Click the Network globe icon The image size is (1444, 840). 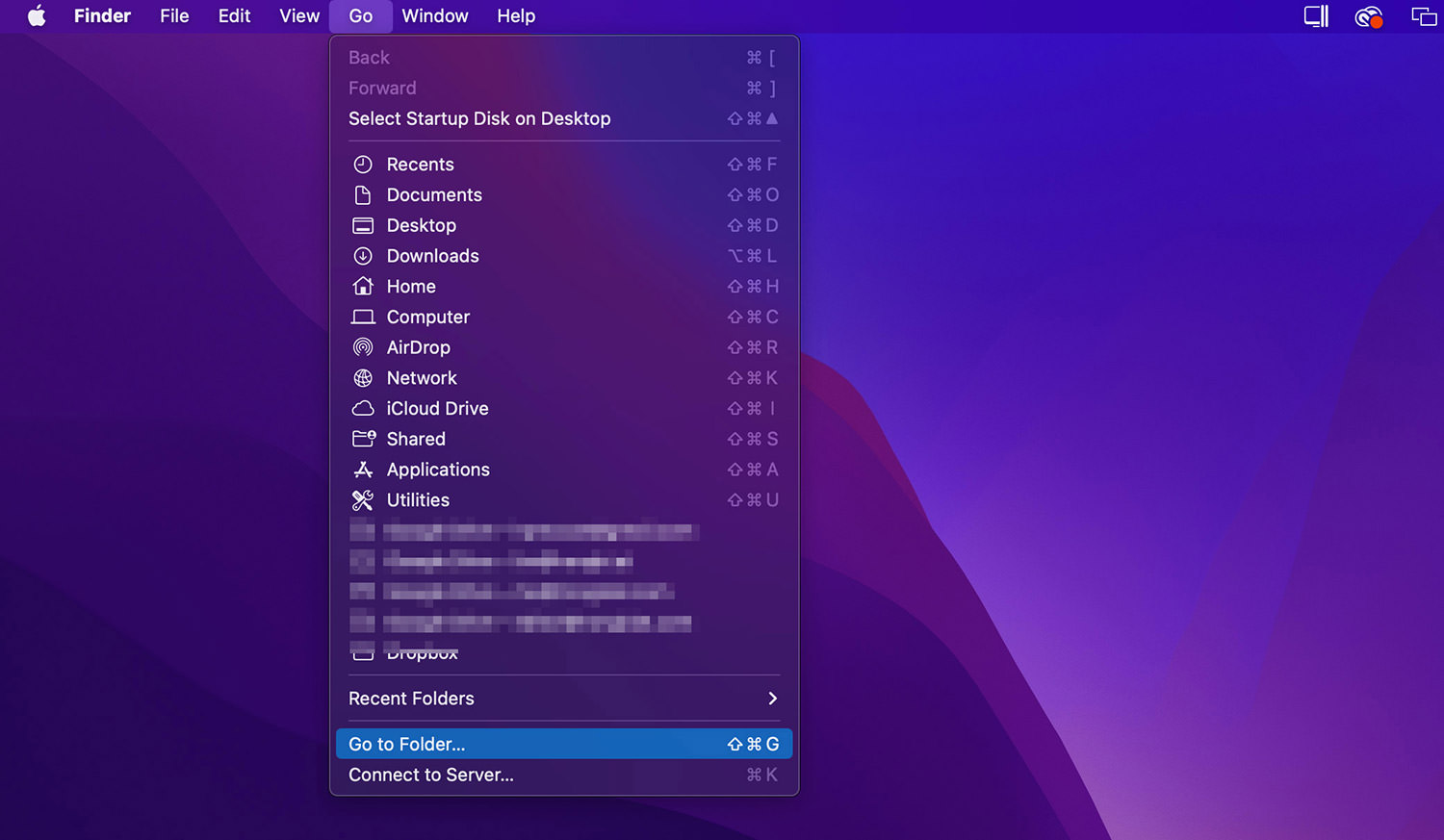363,378
